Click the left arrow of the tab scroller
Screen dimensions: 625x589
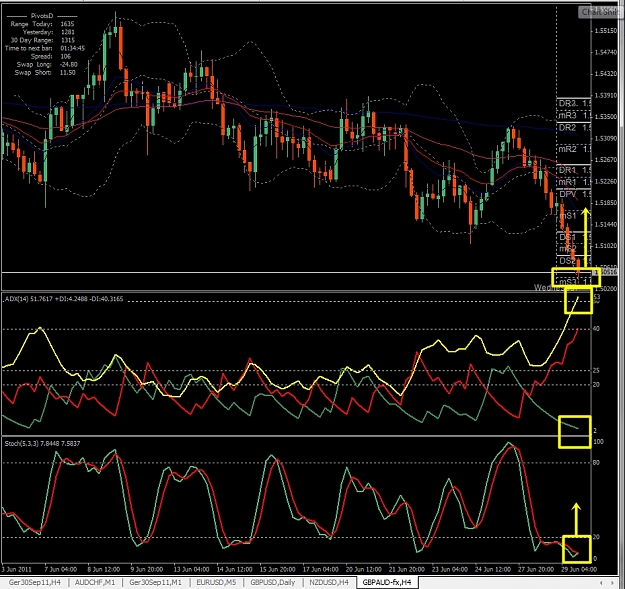[601, 583]
